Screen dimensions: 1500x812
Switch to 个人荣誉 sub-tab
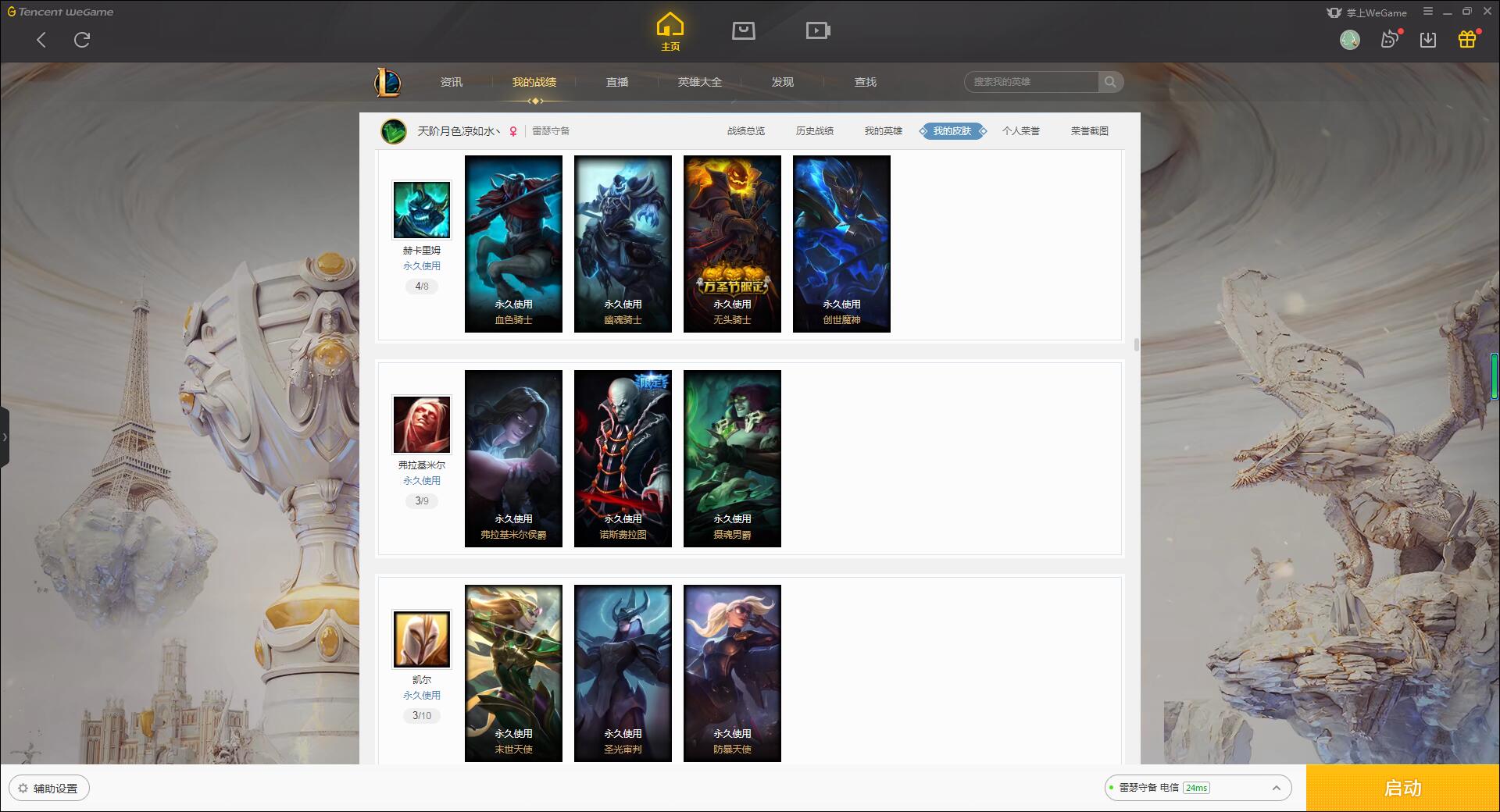[x=1021, y=131]
